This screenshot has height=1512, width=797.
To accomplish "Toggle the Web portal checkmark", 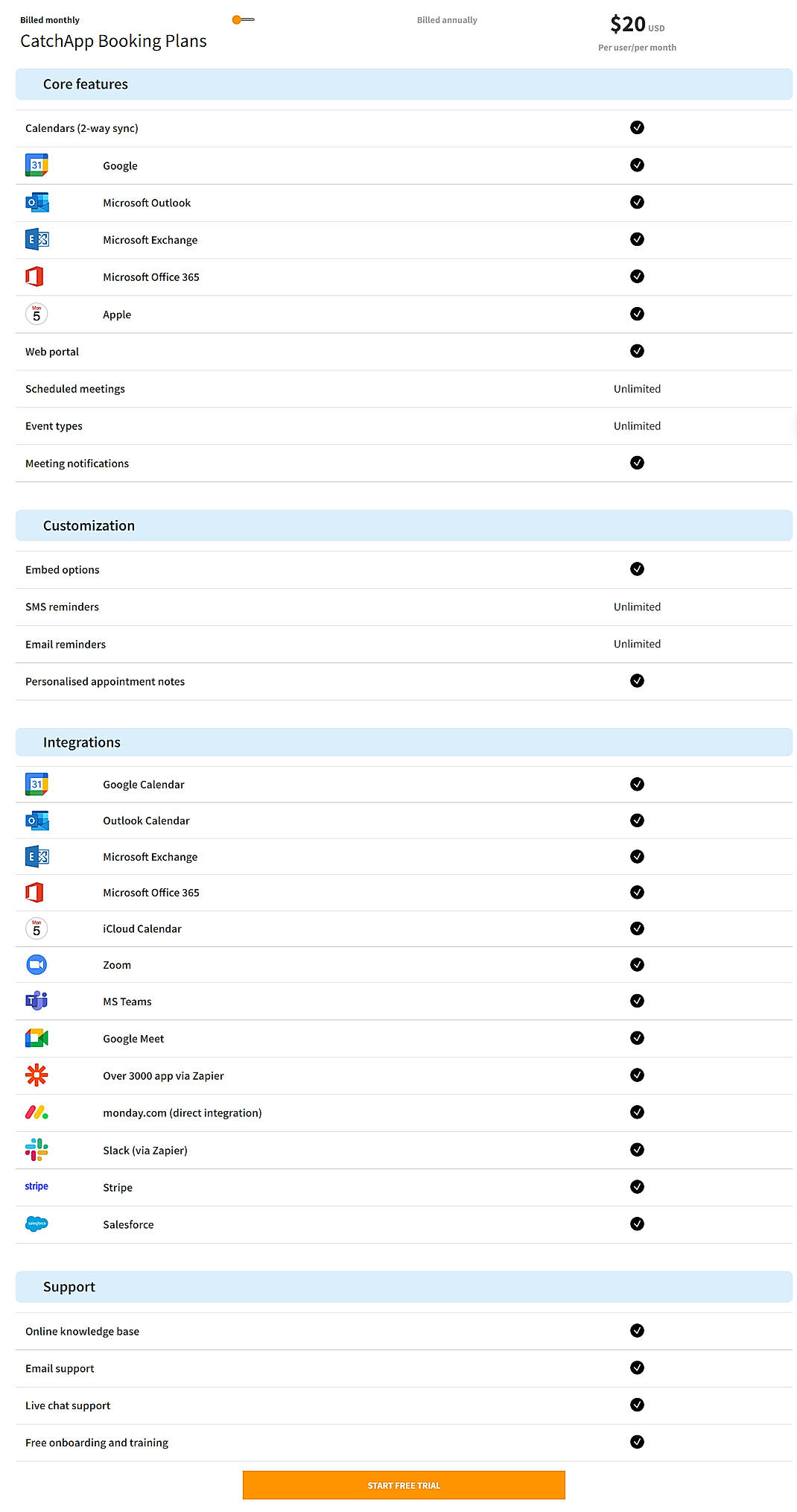I will pyautogui.click(x=637, y=351).
